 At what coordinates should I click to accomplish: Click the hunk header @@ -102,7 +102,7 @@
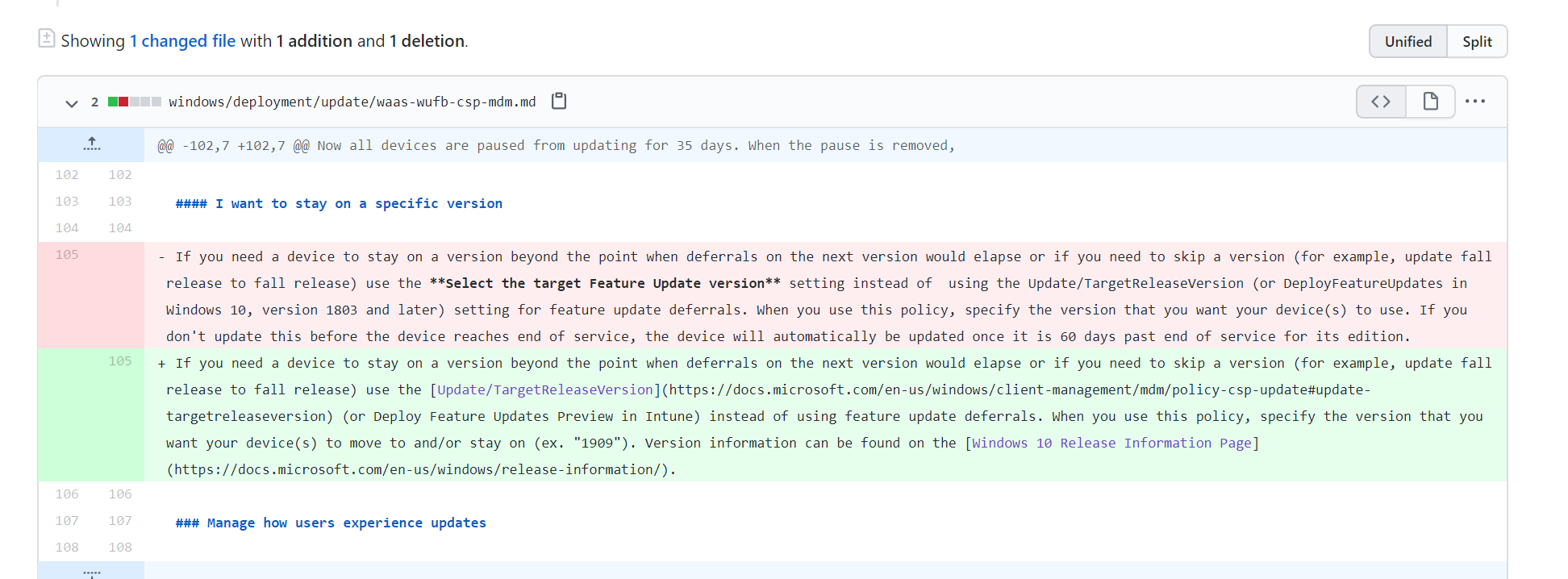click(x=233, y=146)
